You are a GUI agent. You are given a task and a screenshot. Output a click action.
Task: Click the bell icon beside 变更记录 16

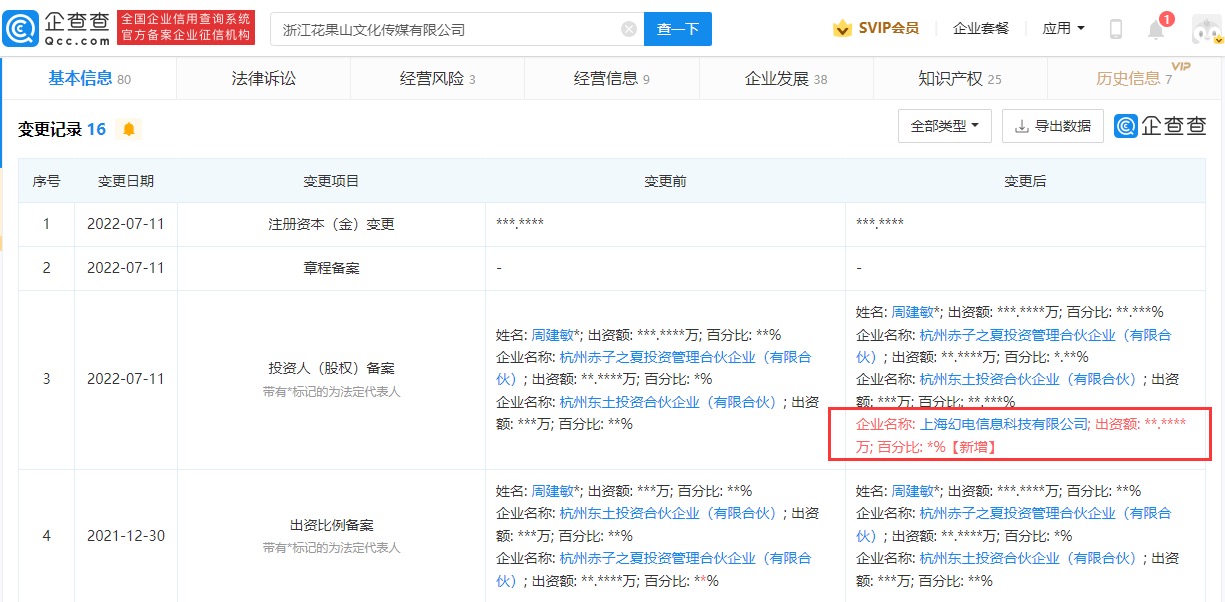pos(128,129)
